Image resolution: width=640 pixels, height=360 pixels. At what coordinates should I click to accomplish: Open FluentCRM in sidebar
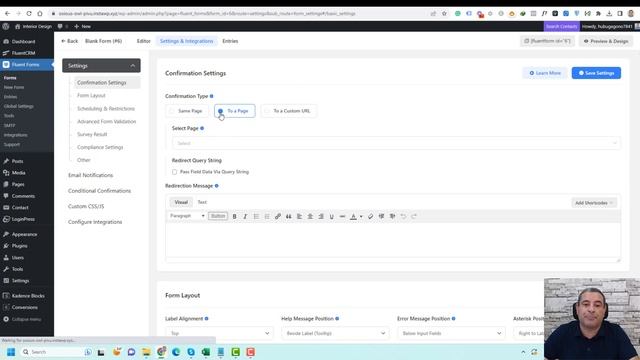click(x=23, y=53)
